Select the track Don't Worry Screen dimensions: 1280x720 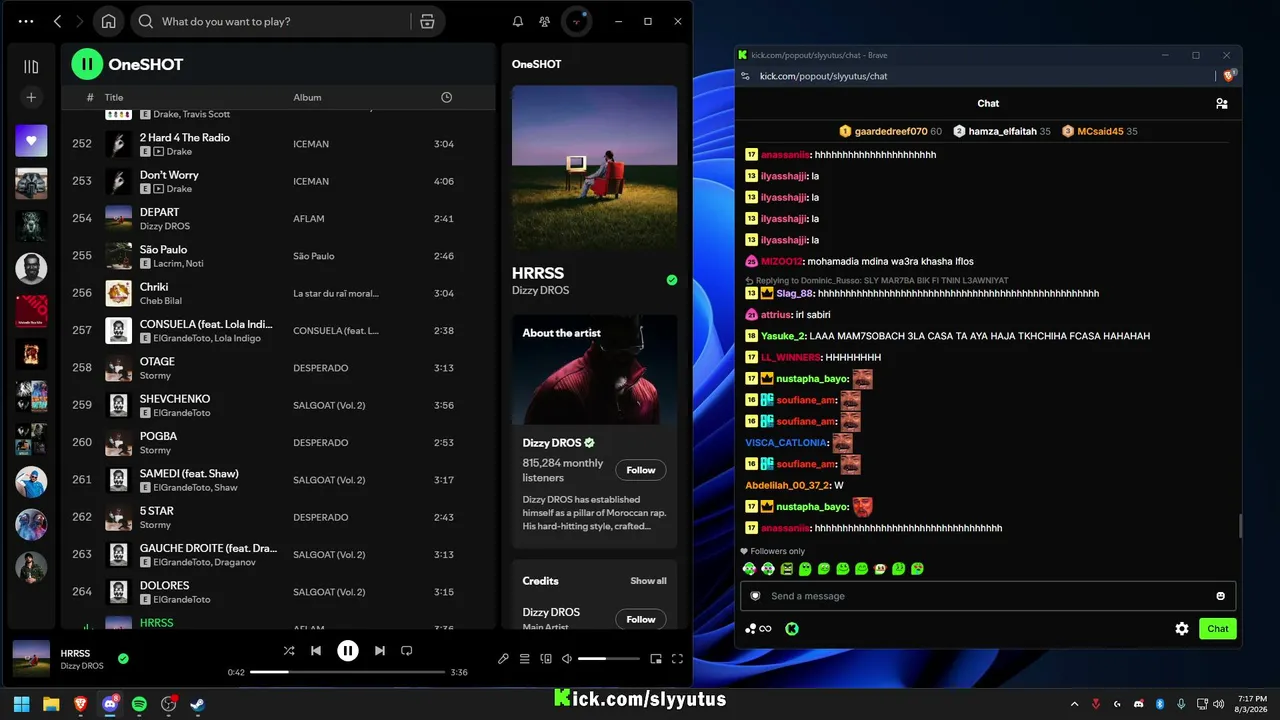click(278, 181)
